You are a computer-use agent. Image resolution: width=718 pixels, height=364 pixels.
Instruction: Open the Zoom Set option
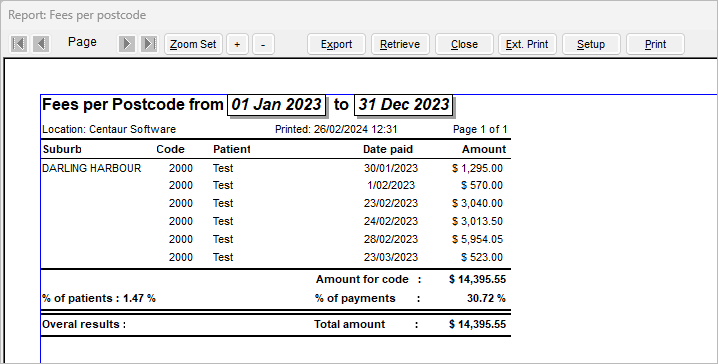point(193,44)
